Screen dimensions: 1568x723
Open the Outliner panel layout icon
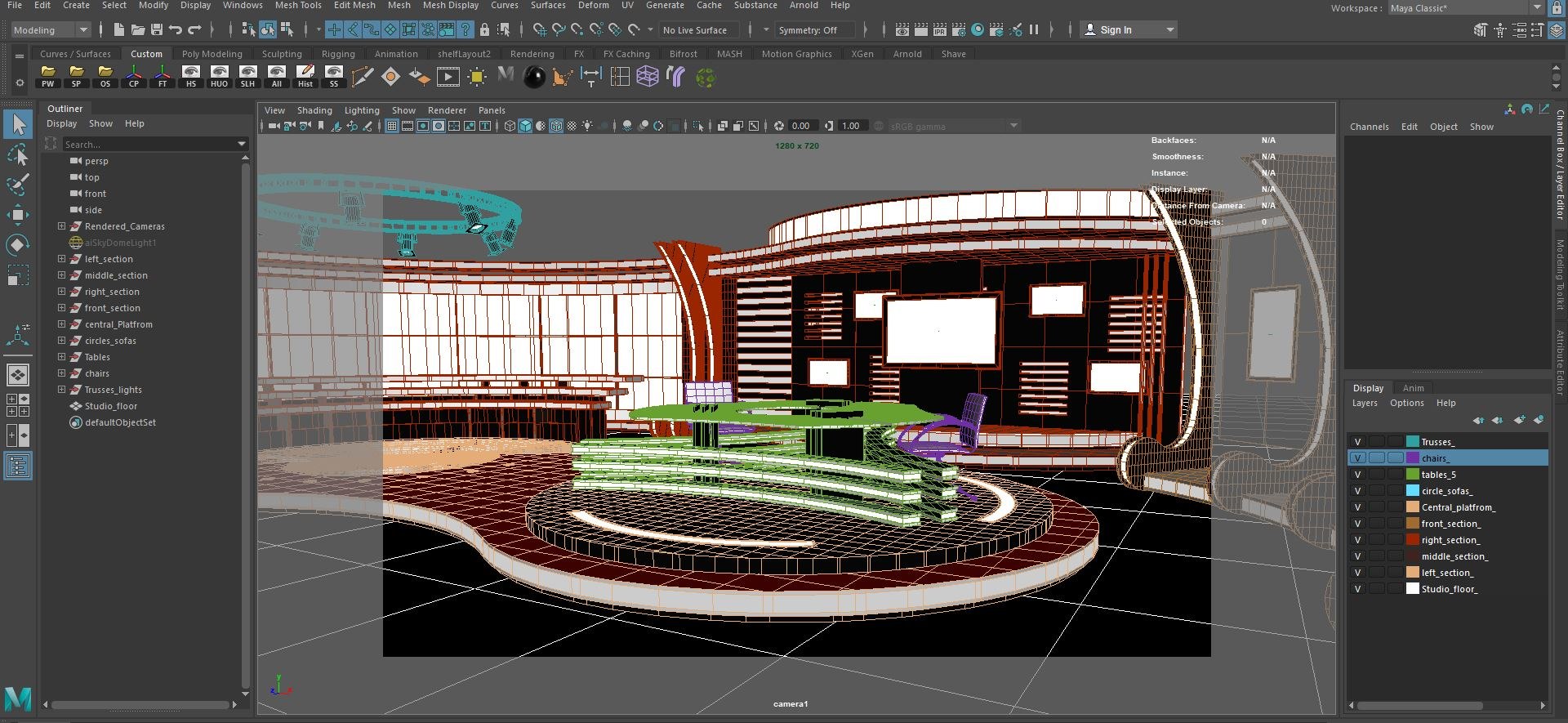point(18,466)
